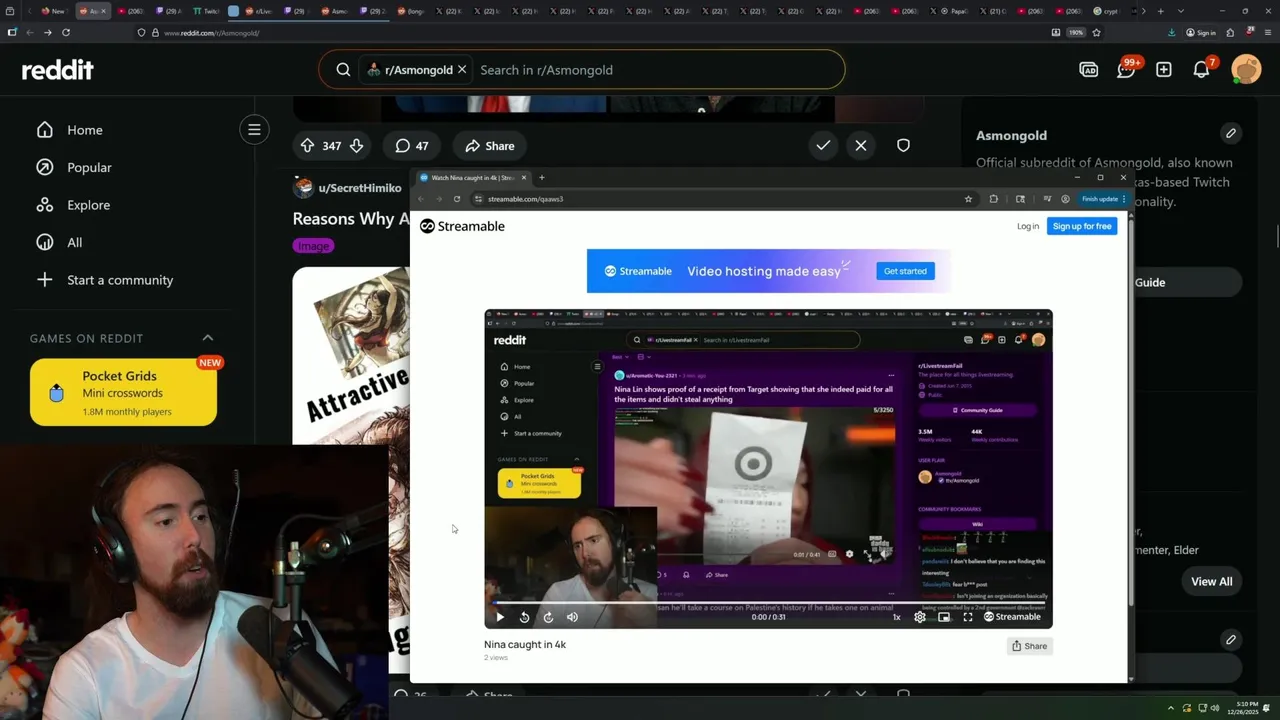Enter fullscreen on the video
1280x720 pixels.
(x=968, y=617)
